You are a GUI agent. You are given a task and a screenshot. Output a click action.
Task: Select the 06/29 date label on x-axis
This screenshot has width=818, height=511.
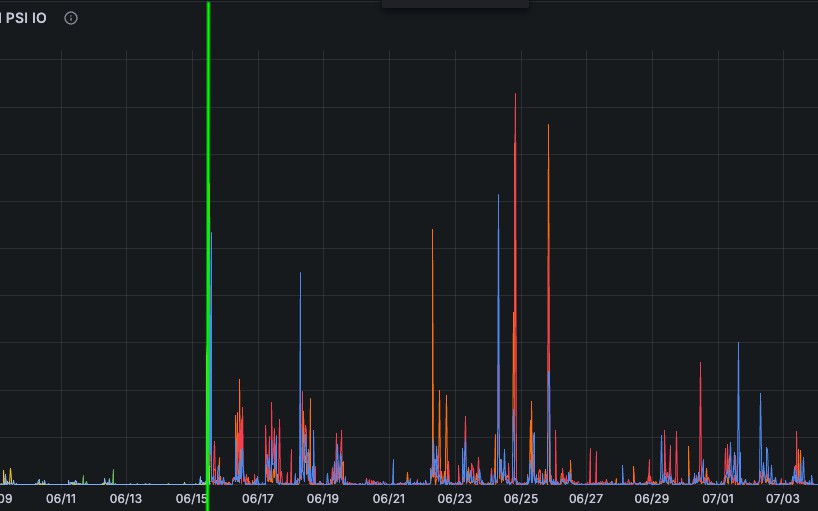coord(652,498)
